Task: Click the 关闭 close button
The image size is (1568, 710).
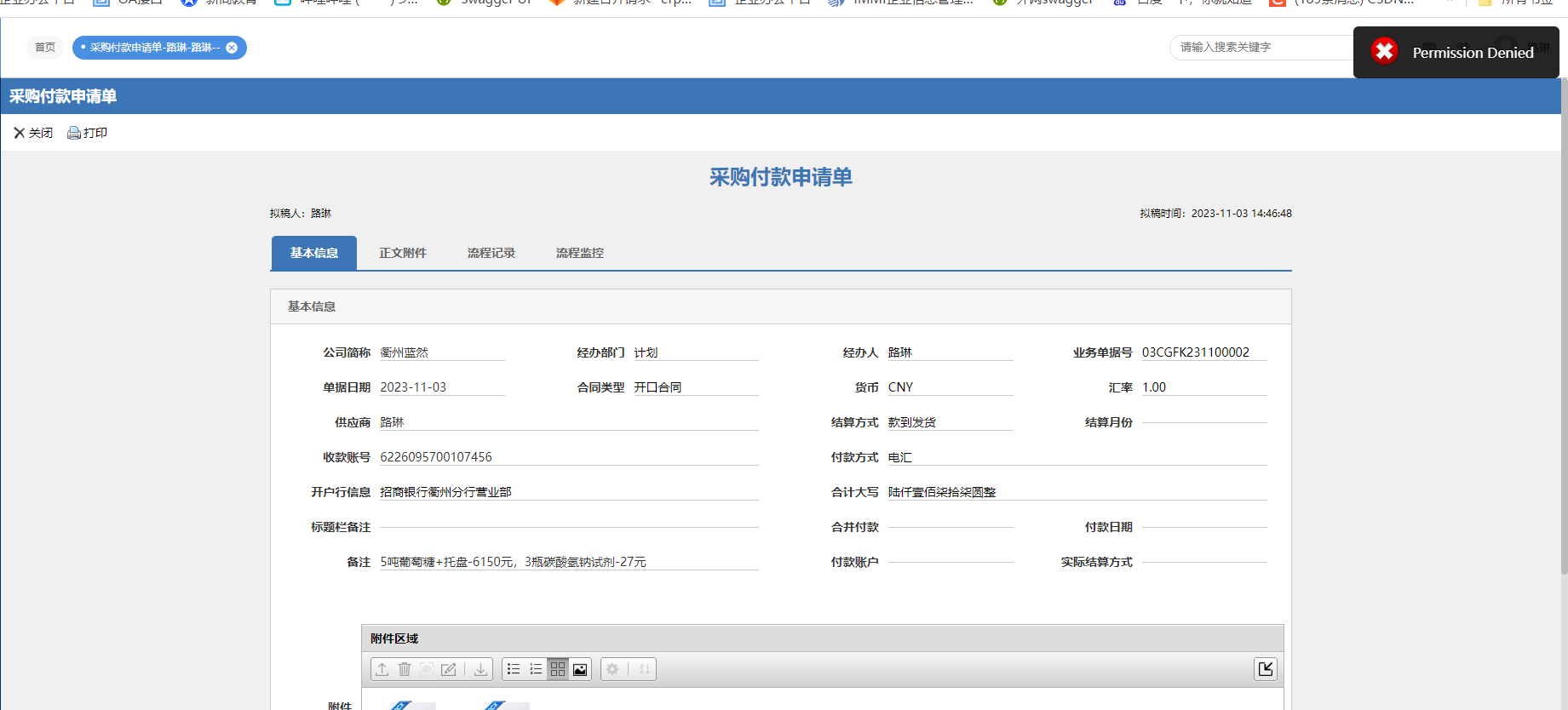Action: 33,133
